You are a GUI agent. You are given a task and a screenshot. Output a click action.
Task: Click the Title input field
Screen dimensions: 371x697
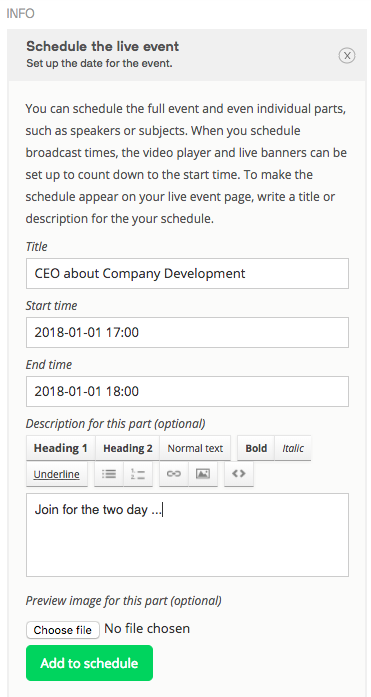[187, 273]
